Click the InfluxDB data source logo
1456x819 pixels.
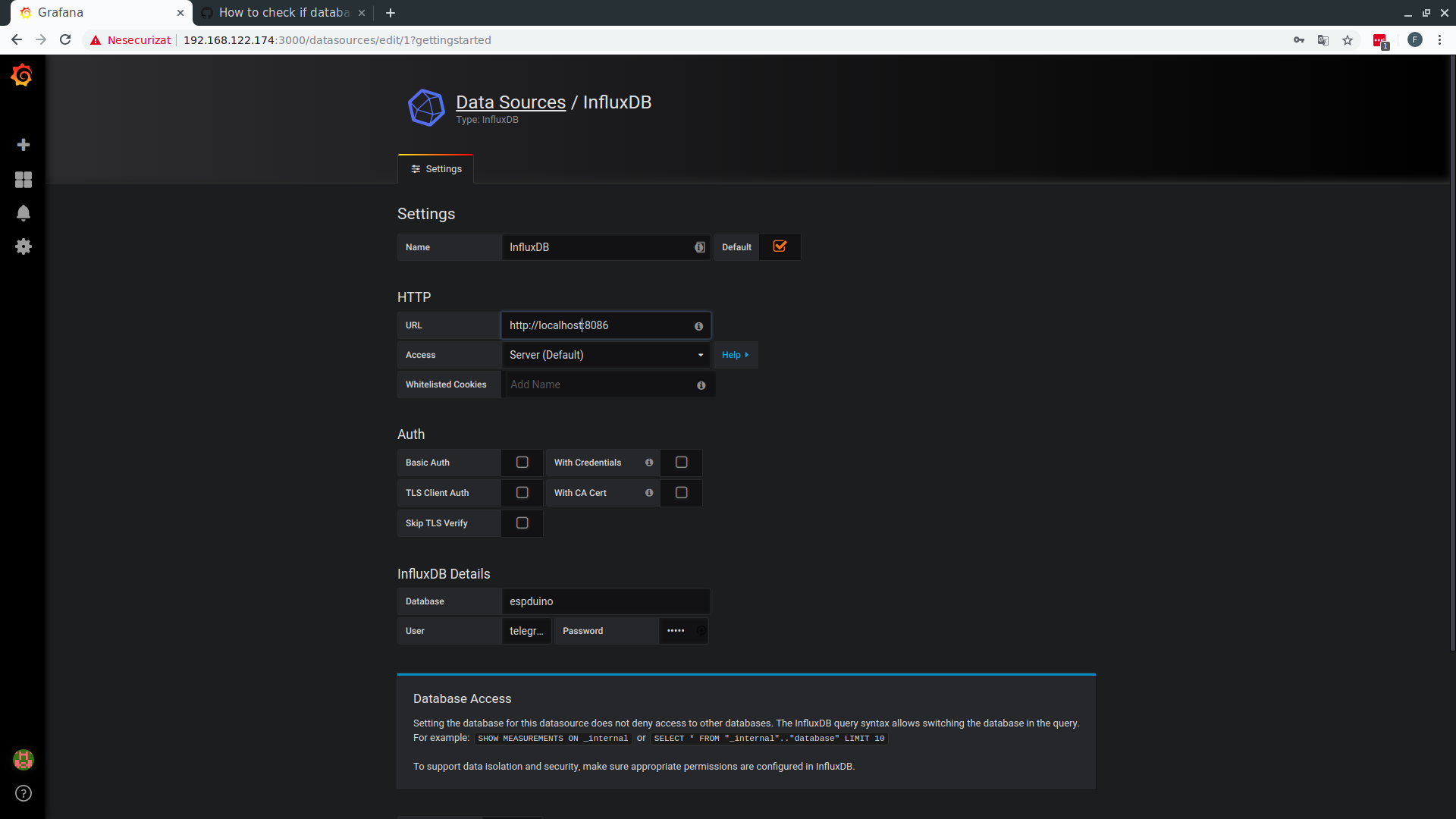click(426, 108)
